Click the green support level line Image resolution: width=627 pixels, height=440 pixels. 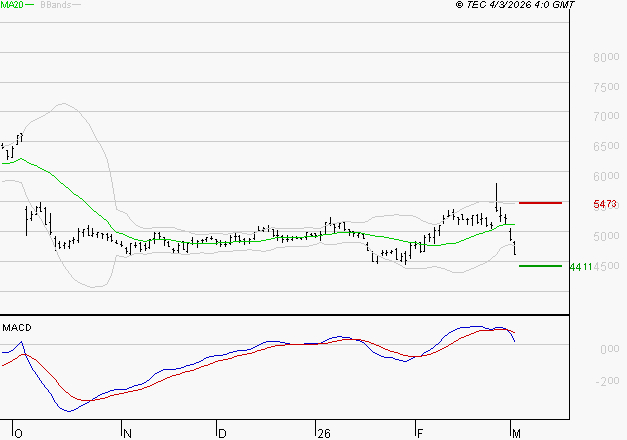(540, 266)
